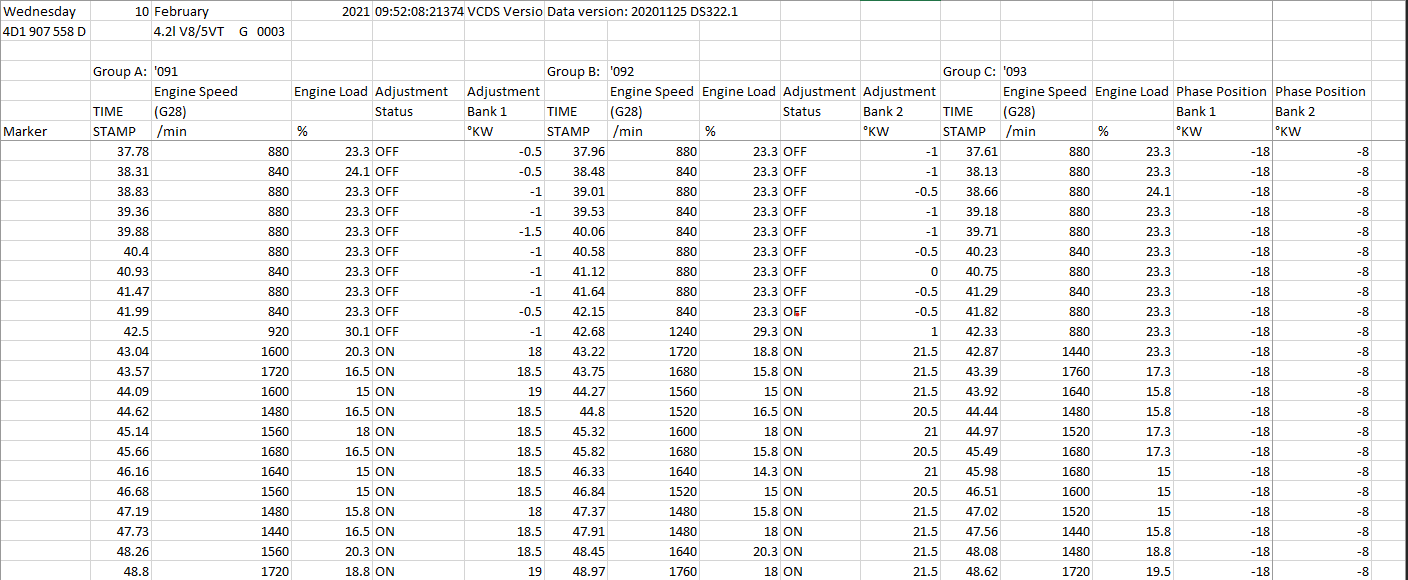Image resolution: width=1408 pixels, height=580 pixels.
Task: Select the 4D1 907 558 D cell
Action: tap(45, 31)
